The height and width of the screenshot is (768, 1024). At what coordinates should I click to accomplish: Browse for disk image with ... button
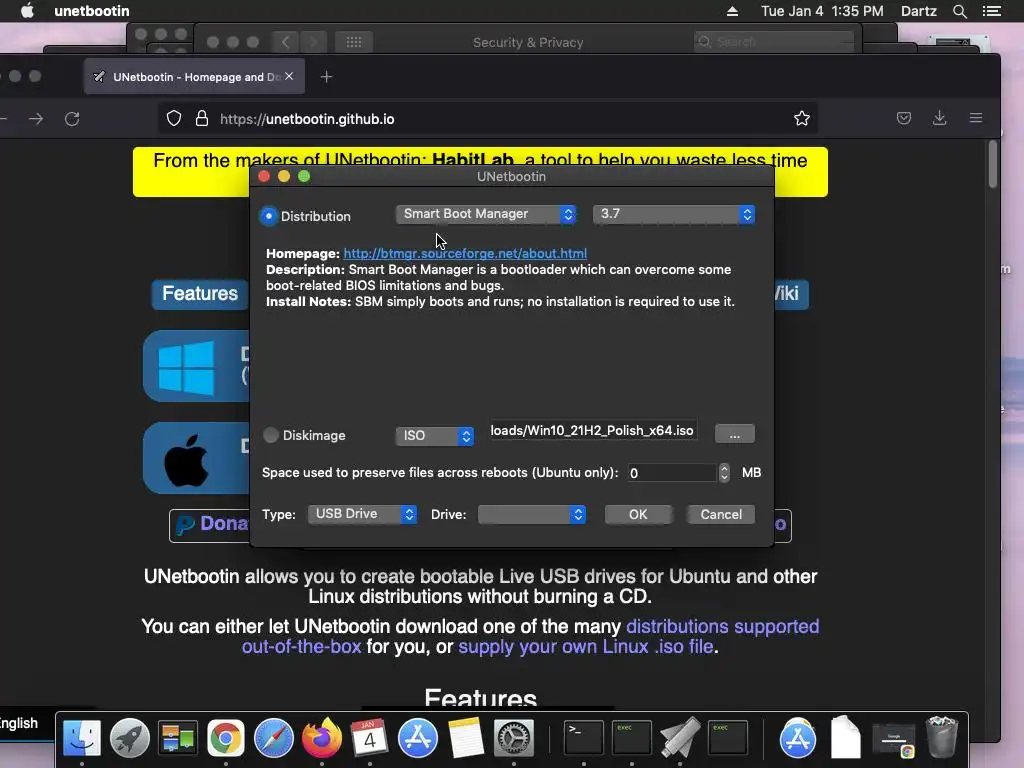click(x=735, y=434)
